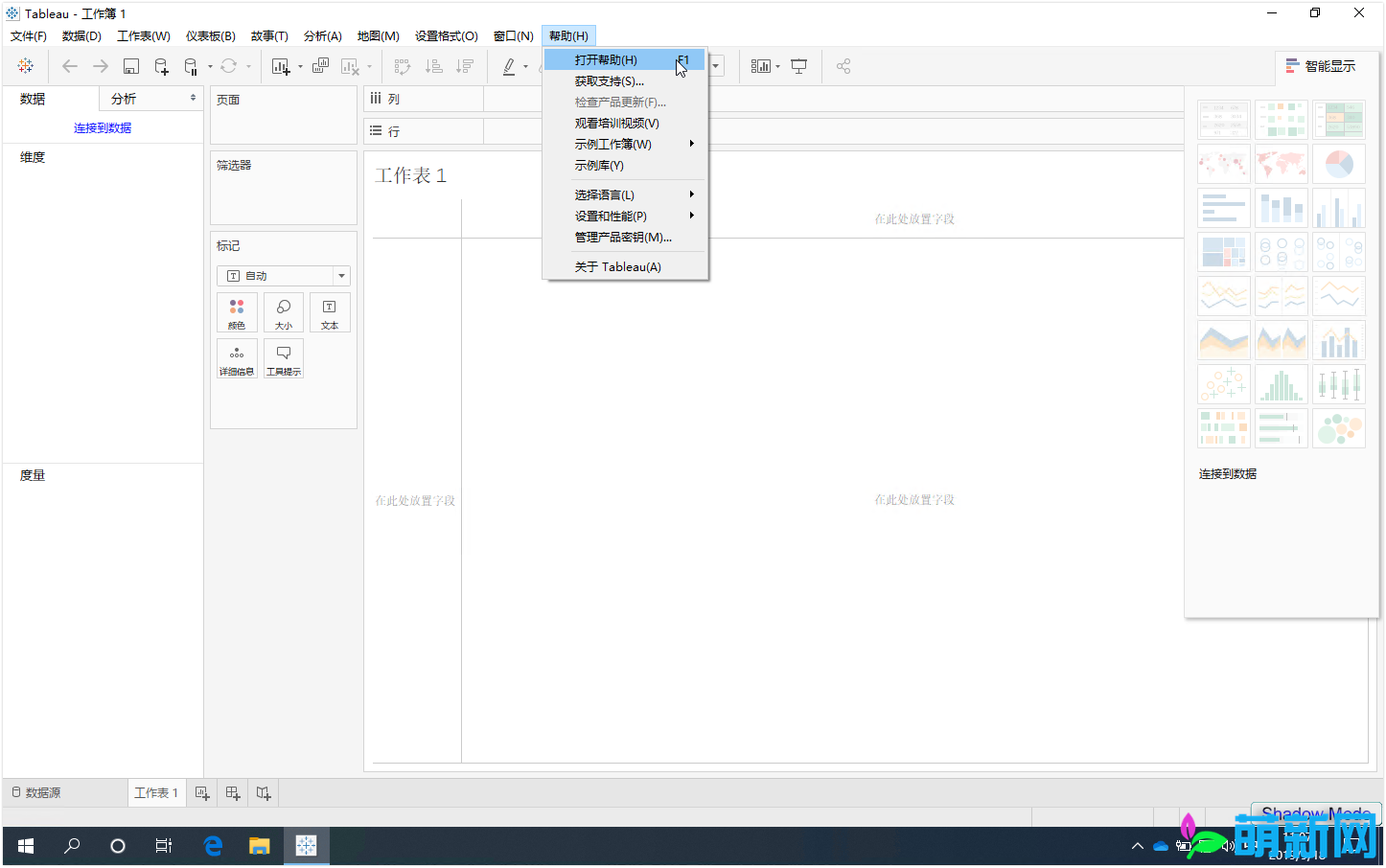Click the save workbook icon
Image resolution: width=1386 pixels, height=868 pixels.
[x=131, y=66]
